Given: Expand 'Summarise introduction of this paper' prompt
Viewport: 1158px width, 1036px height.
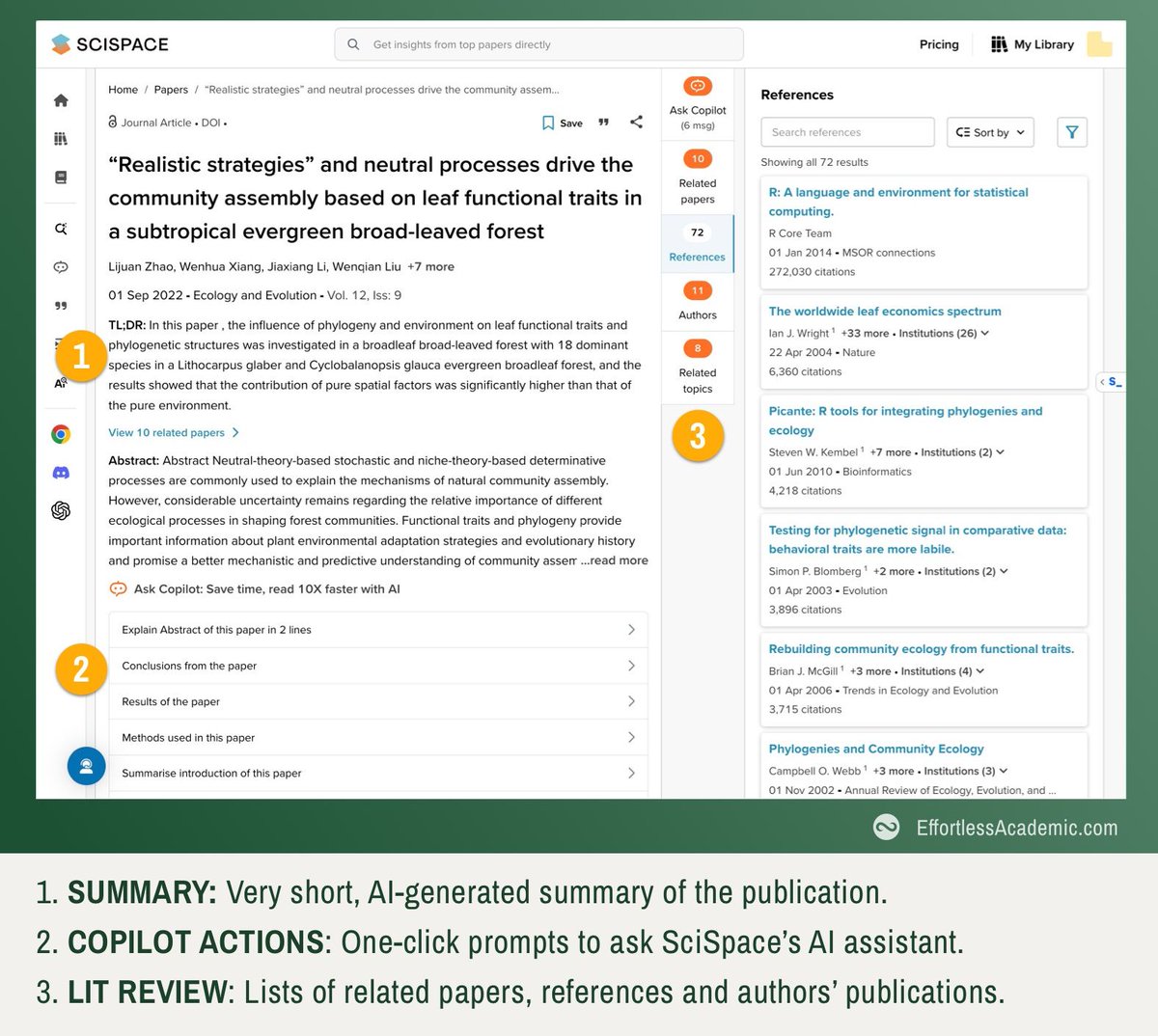Looking at the screenshot, I should (x=378, y=773).
